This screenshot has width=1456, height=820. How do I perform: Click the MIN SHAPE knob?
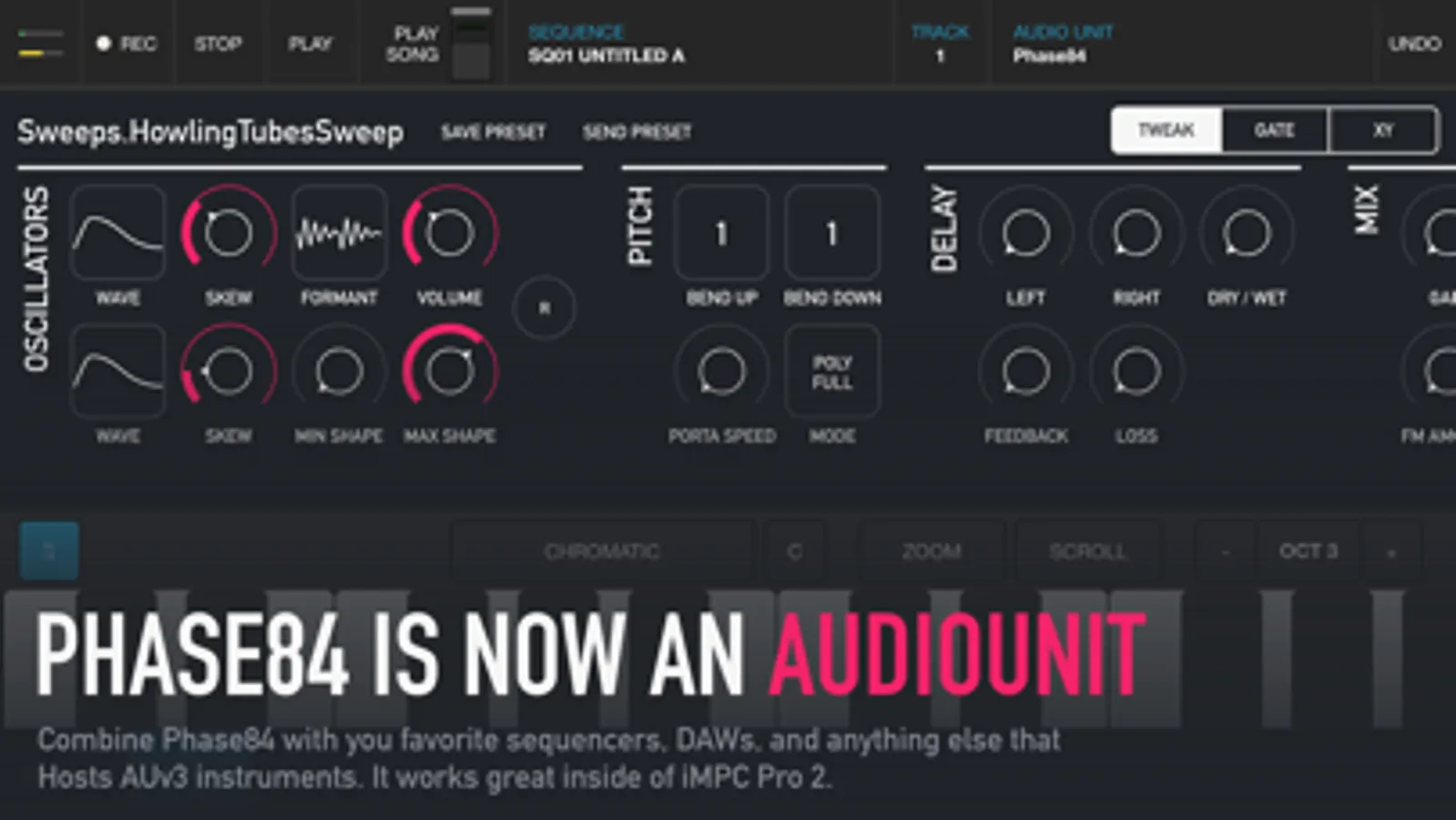click(x=339, y=371)
